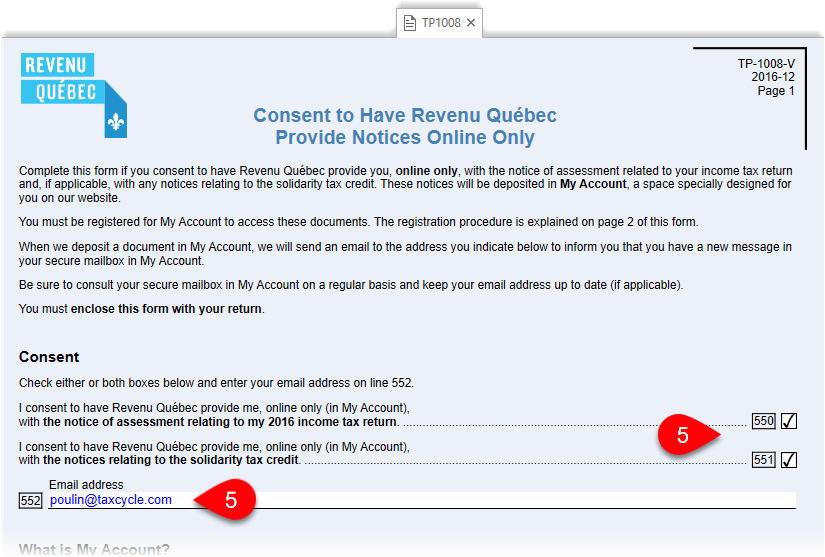Click the line 552 number box

pos(31,501)
